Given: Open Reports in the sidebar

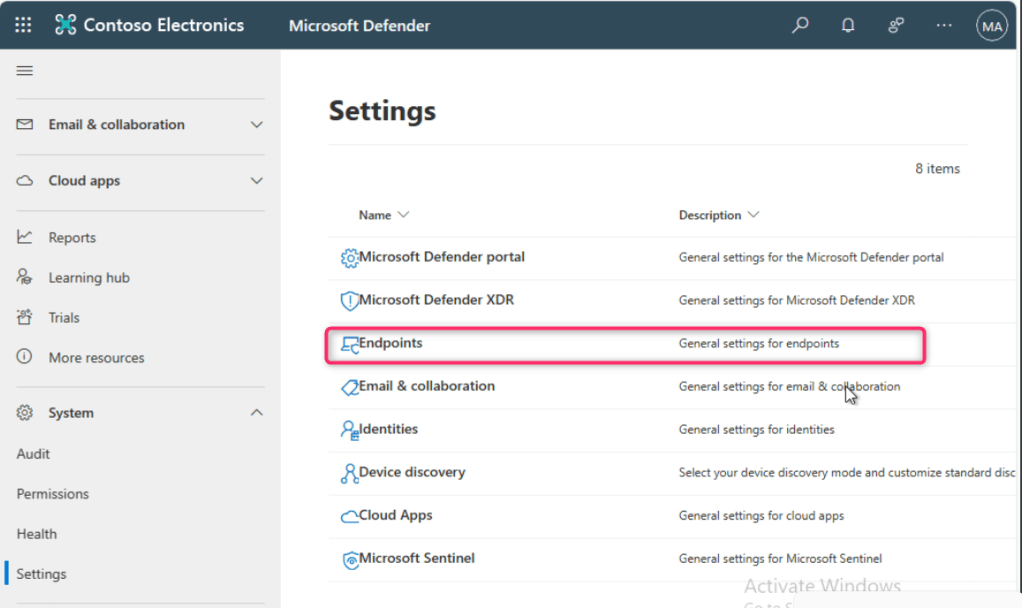Looking at the screenshot, I should pos(72,238).
